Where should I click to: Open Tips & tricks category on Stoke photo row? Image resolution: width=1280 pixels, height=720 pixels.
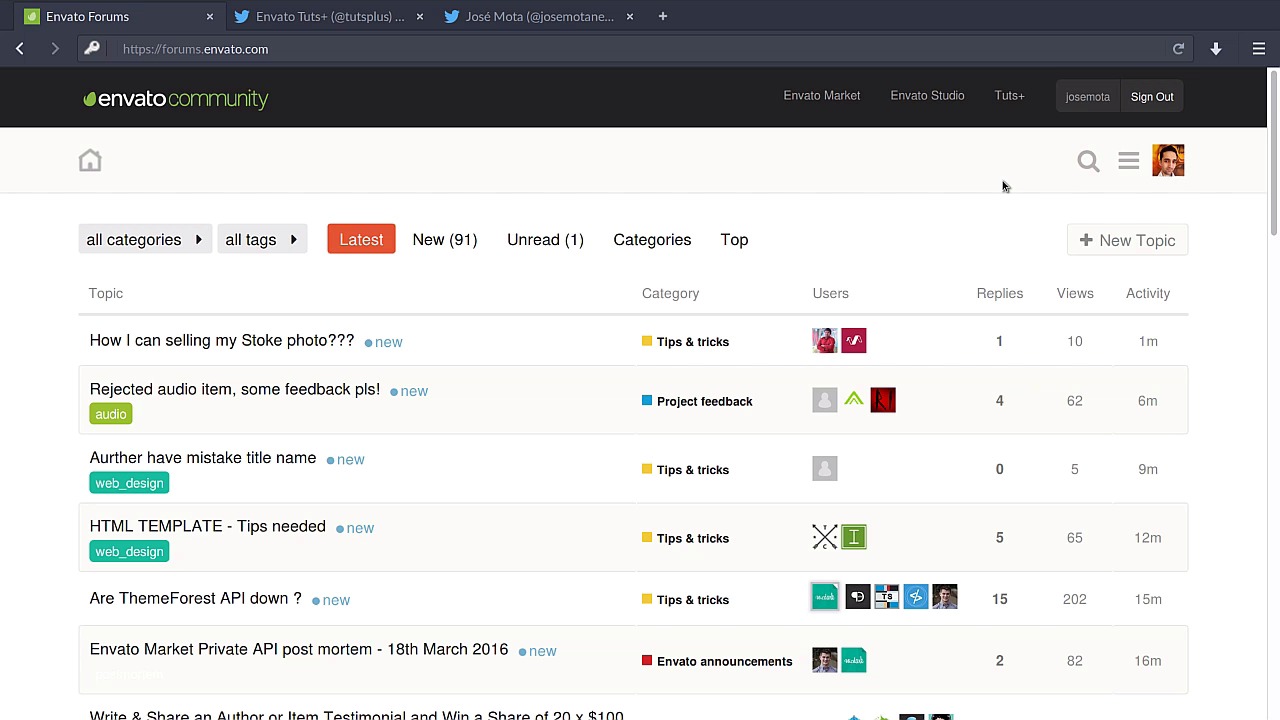686,342
